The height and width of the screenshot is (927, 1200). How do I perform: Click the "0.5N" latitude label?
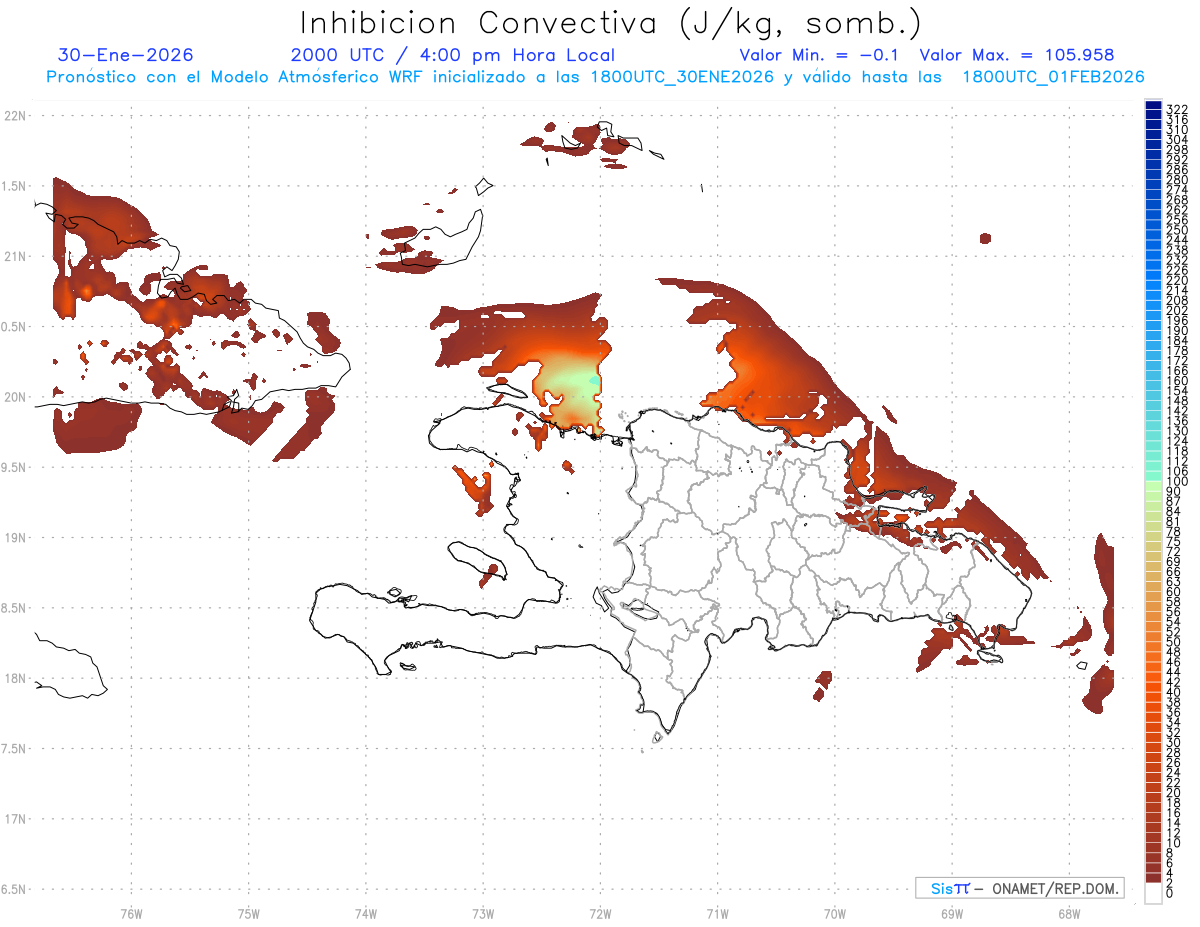click(14, 327)
